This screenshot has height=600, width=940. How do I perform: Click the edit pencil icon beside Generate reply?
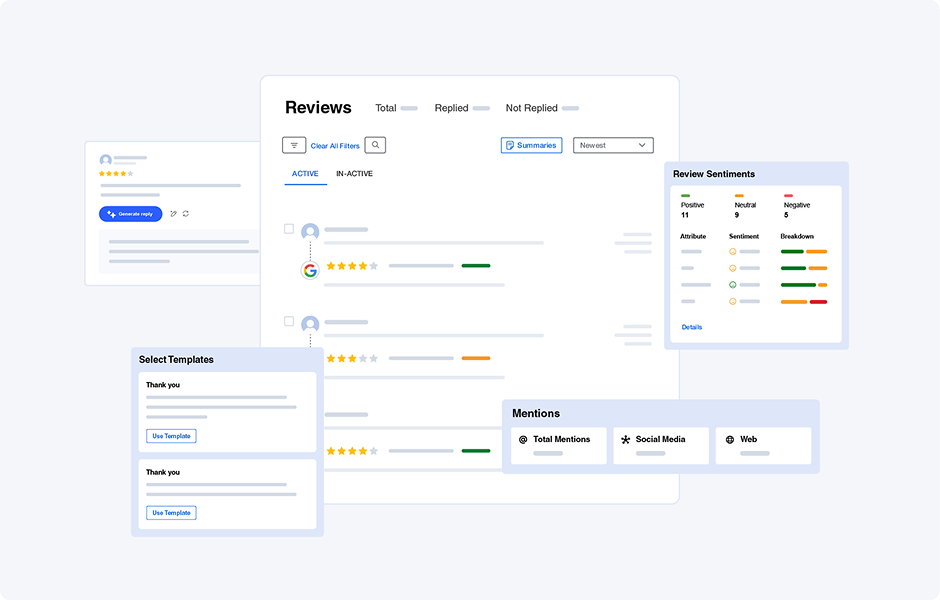pos(173,214)
